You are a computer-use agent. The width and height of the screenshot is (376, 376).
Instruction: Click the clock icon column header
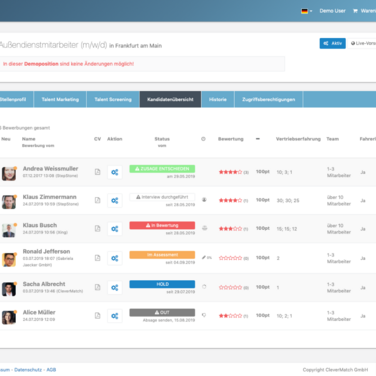(203, 139)
